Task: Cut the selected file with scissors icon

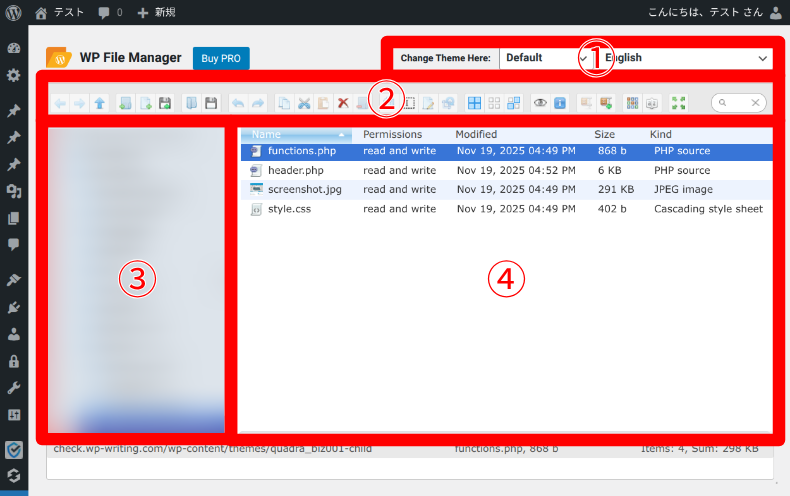Action: (x=304, y=103)
